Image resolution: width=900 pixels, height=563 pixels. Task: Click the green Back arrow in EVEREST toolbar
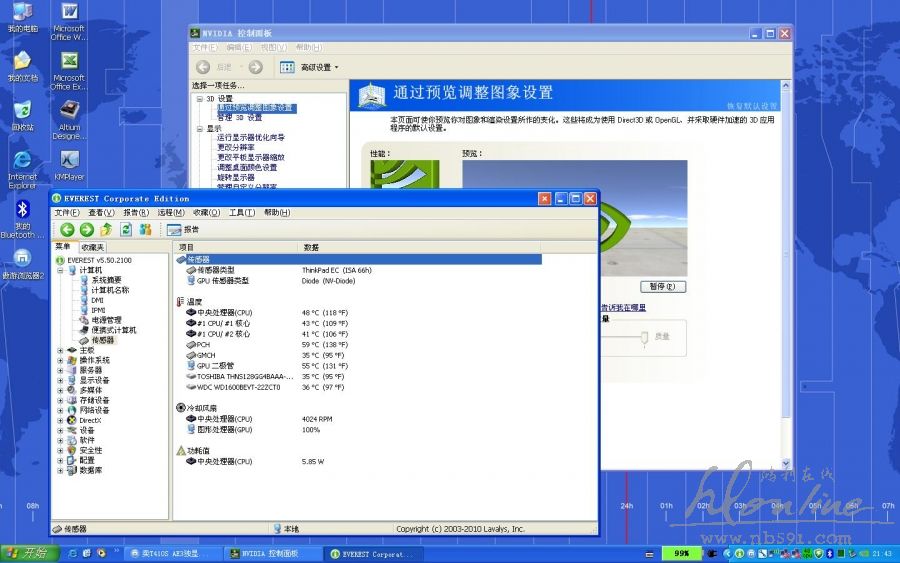click(67, 230)
